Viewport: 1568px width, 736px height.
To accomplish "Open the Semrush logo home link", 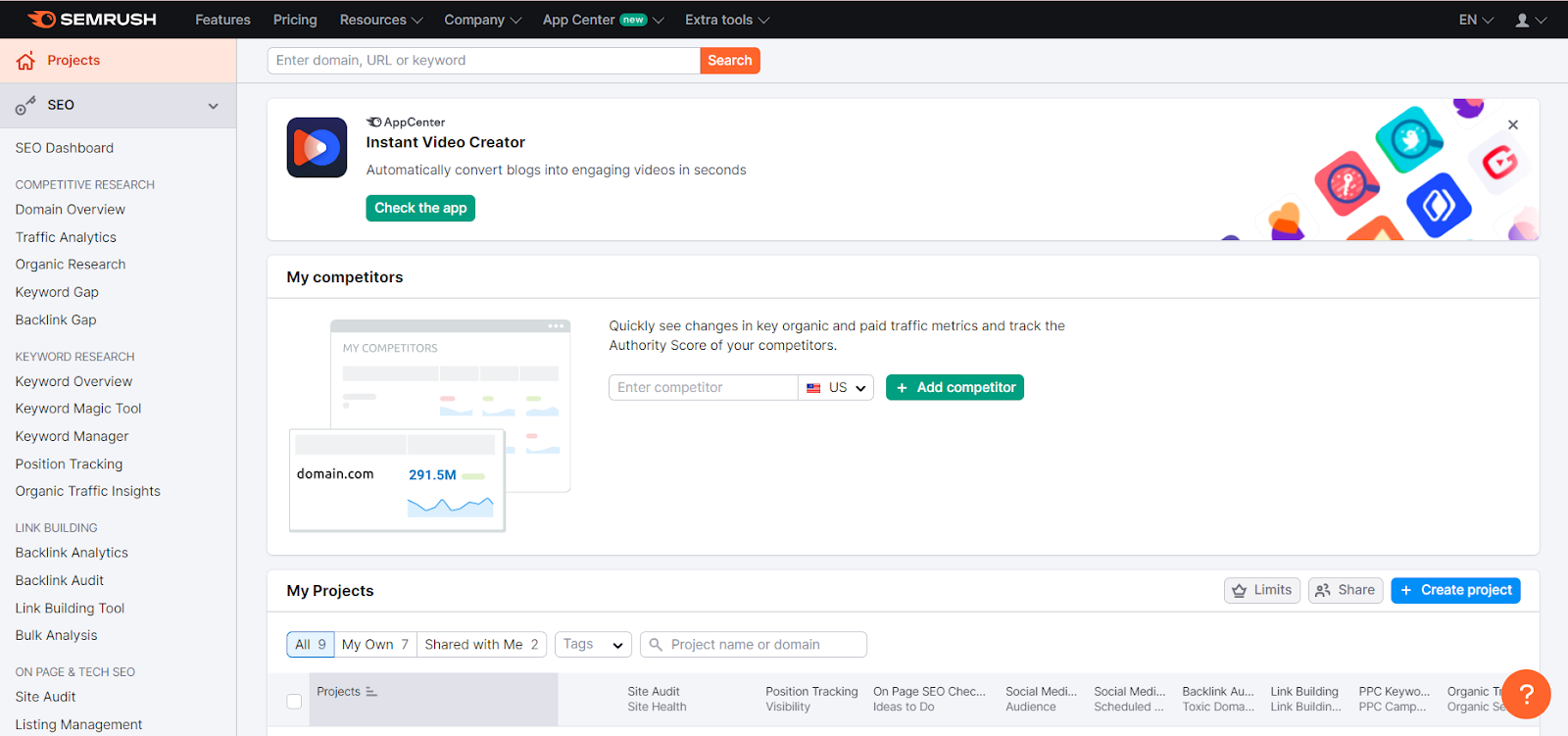I will 92,20.
